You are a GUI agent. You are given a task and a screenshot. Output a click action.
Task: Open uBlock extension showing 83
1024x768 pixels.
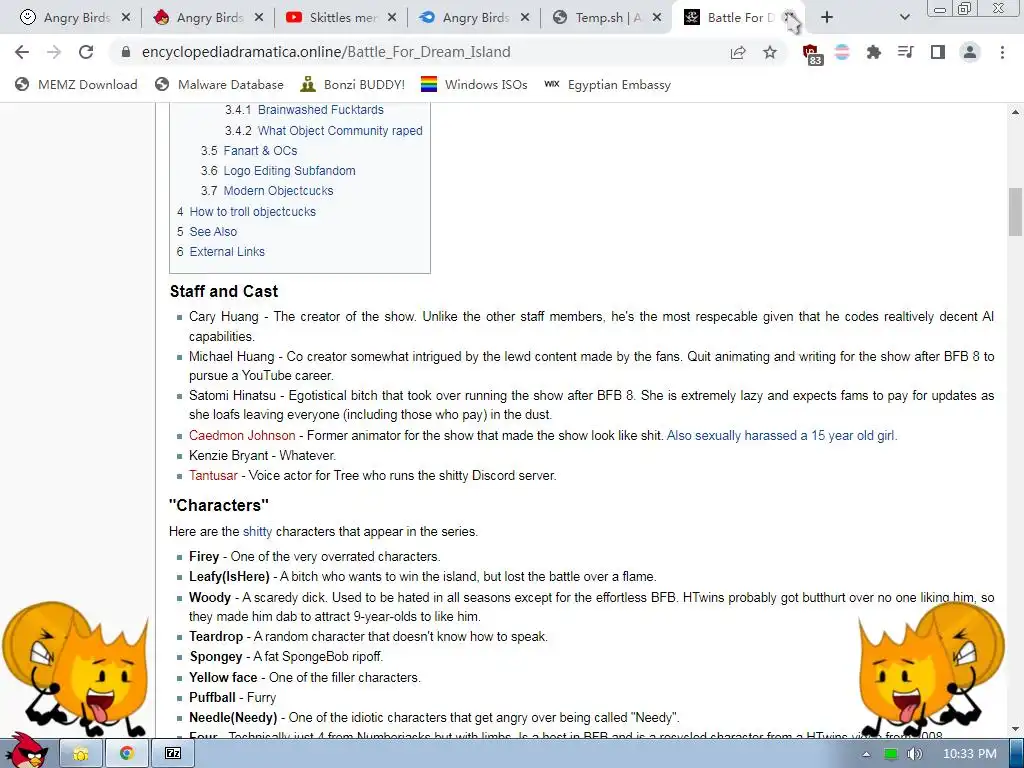click(812, 54)
